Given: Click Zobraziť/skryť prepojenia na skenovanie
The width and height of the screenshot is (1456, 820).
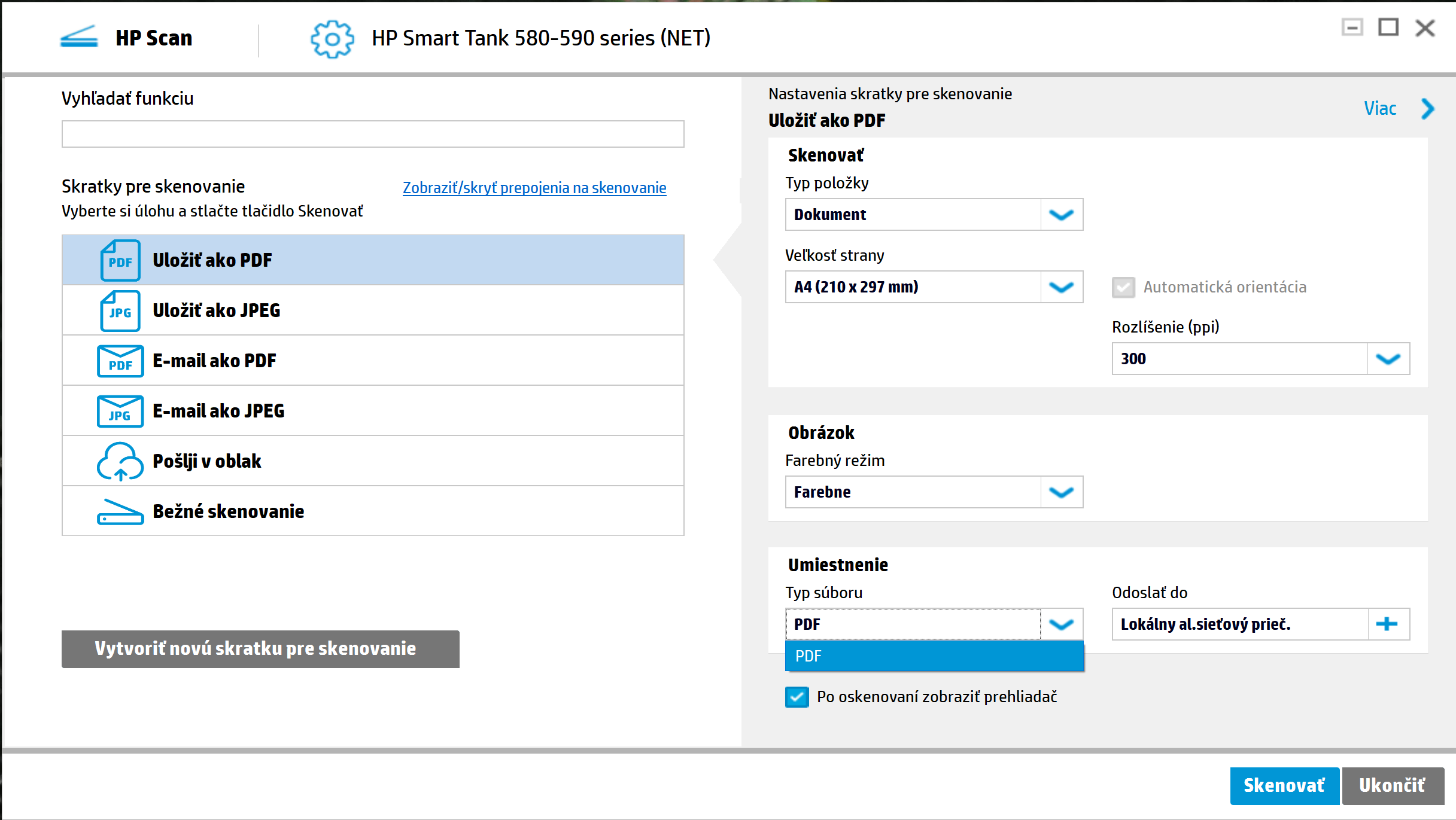Looking at the screenshot, I should point(534,187).
